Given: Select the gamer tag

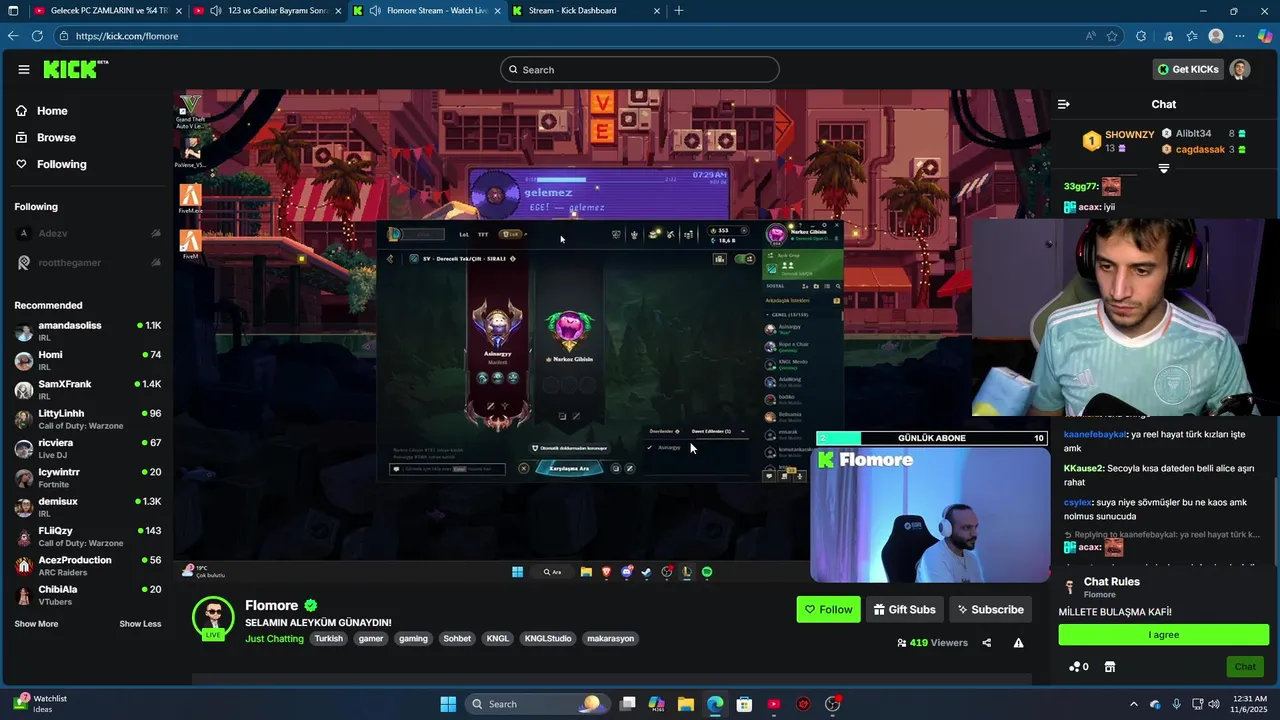Looking at the screenshot, I should (371, 638).
